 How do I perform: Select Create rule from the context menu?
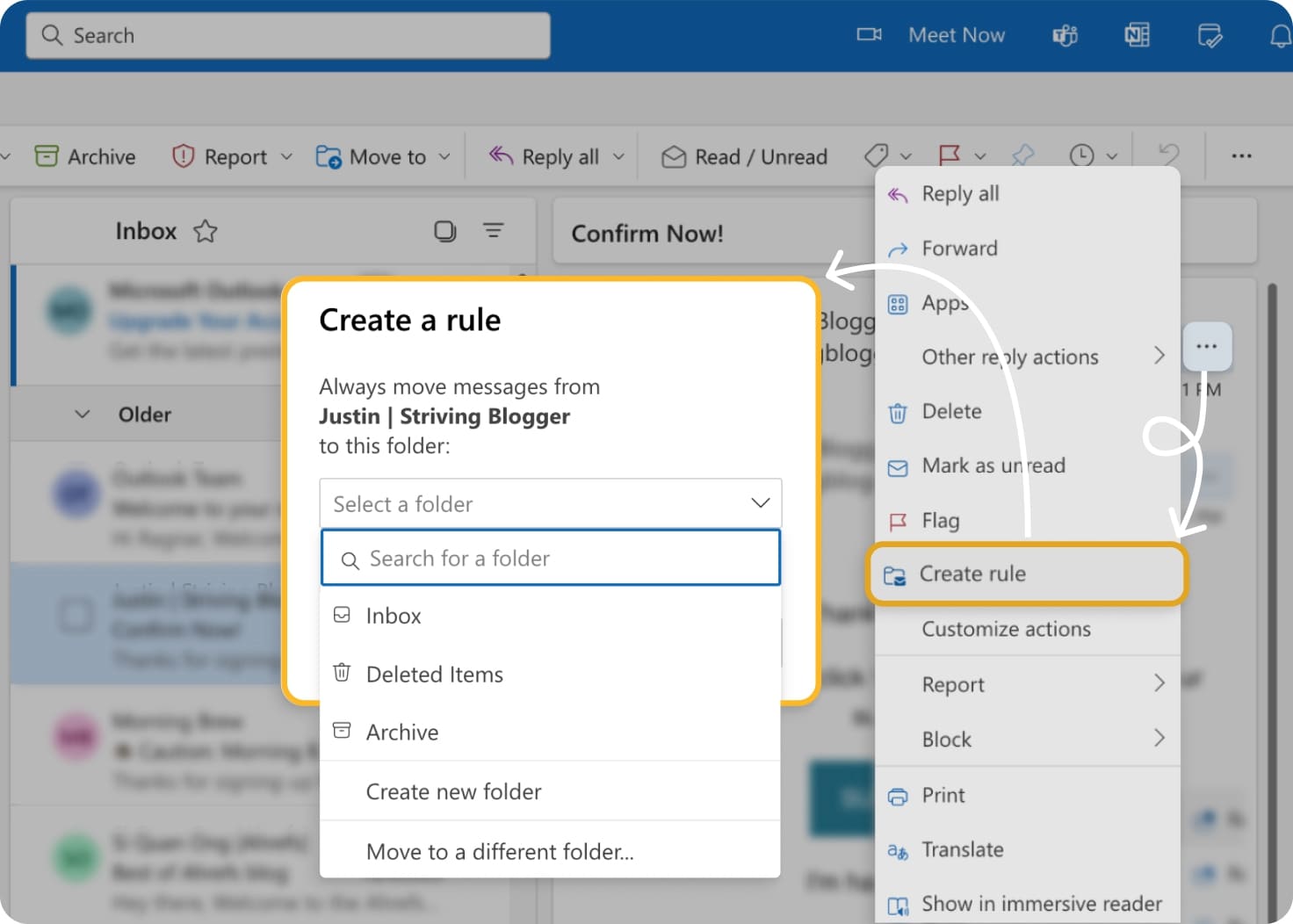tap(972, 574)
